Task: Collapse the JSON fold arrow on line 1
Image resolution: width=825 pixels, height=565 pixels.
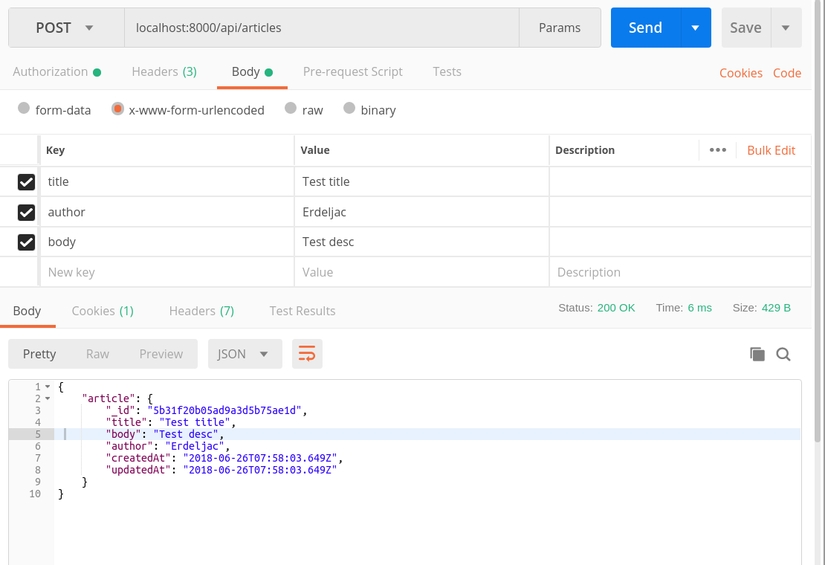Action: tap(47, 387)
